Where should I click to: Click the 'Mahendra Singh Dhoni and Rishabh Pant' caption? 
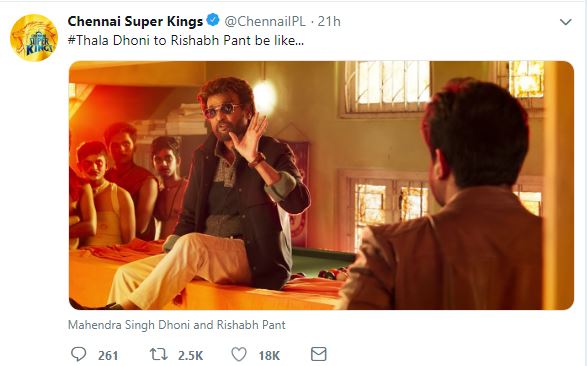(x=177, y=324)
